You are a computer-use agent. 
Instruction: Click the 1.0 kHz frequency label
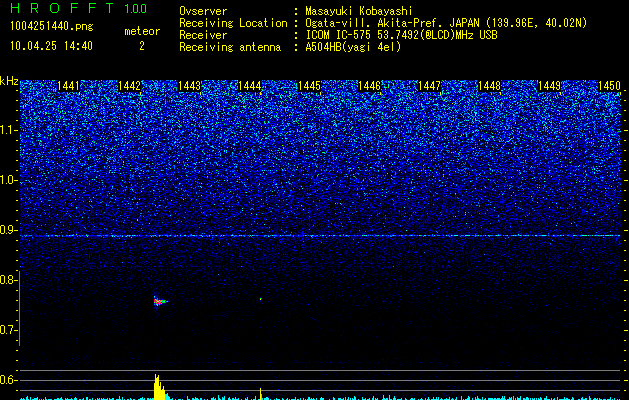[x=8, y=180]
